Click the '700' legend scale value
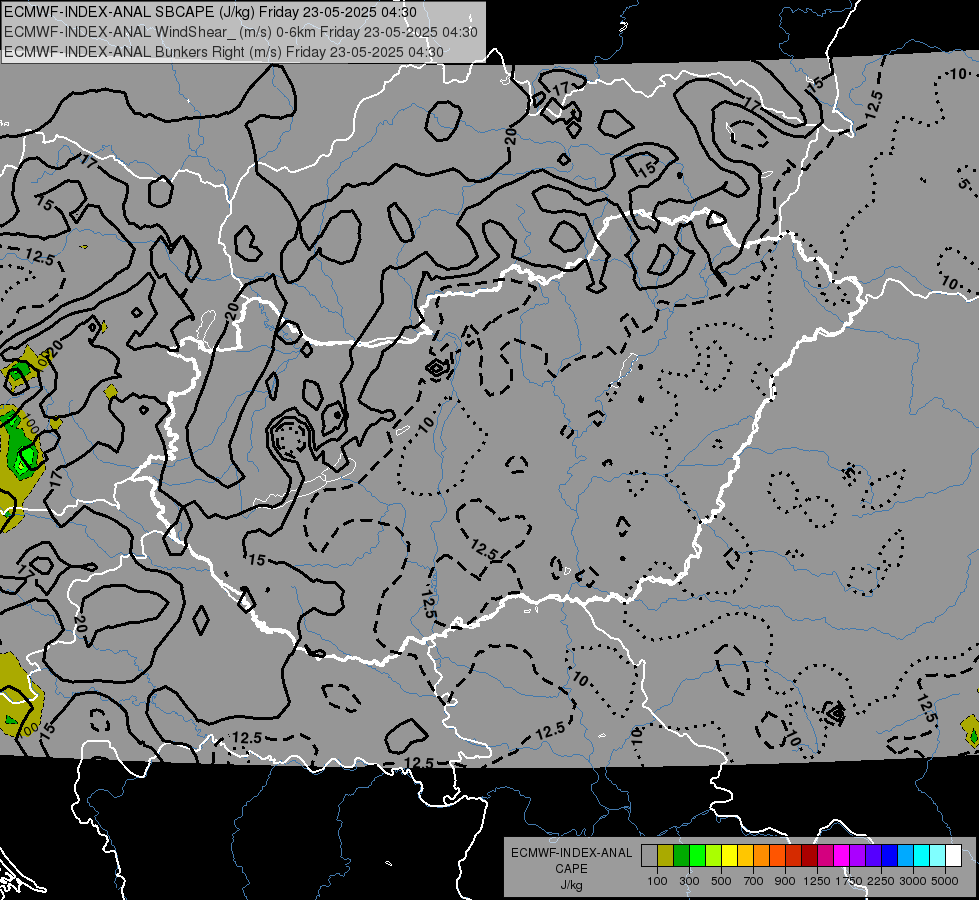The height and width of the screenshot is (900, 979). click(x=754, y=881)
